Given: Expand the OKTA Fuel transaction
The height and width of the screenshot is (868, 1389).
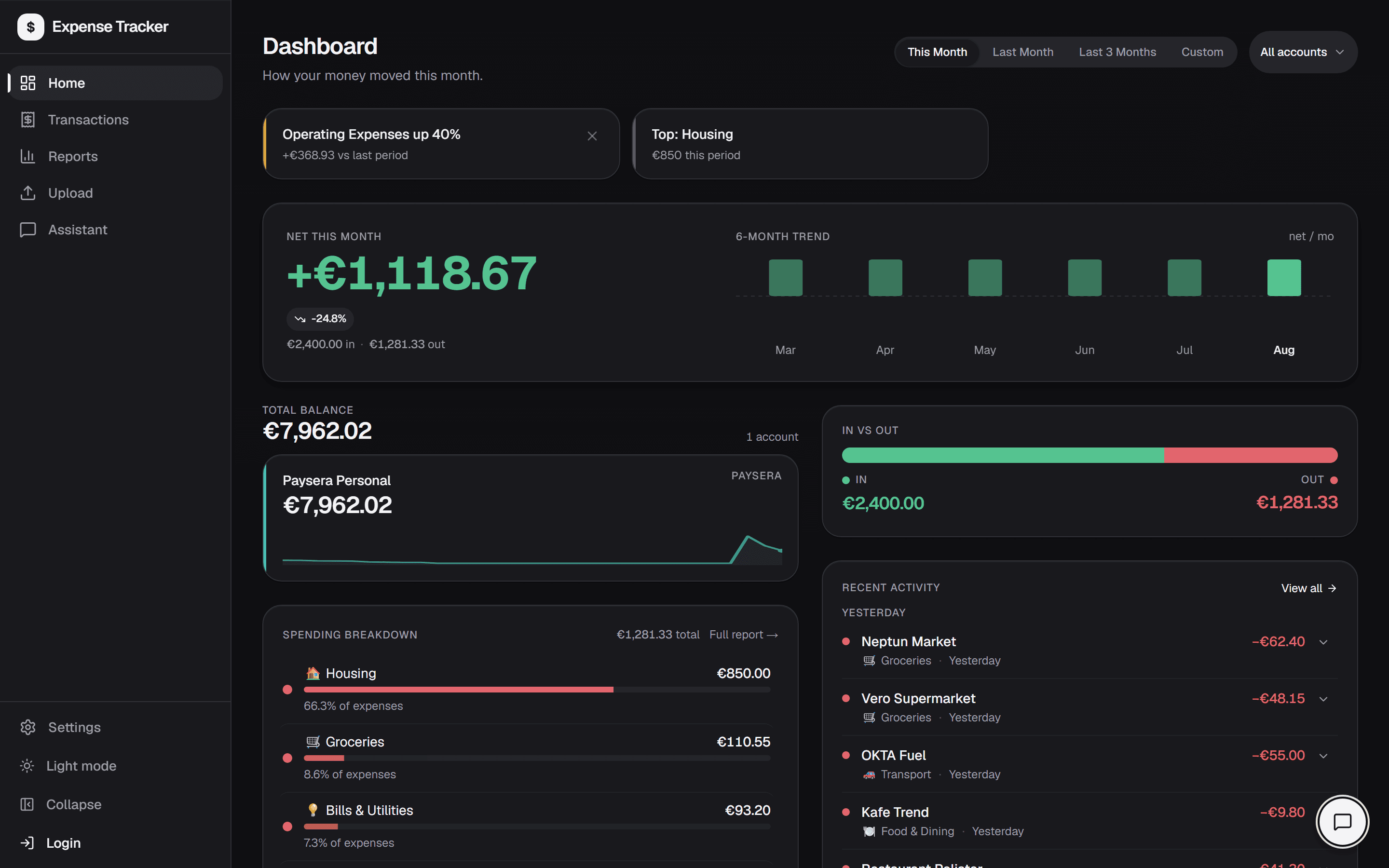Looking at the screenshot, I should [x=1323, y=756].
